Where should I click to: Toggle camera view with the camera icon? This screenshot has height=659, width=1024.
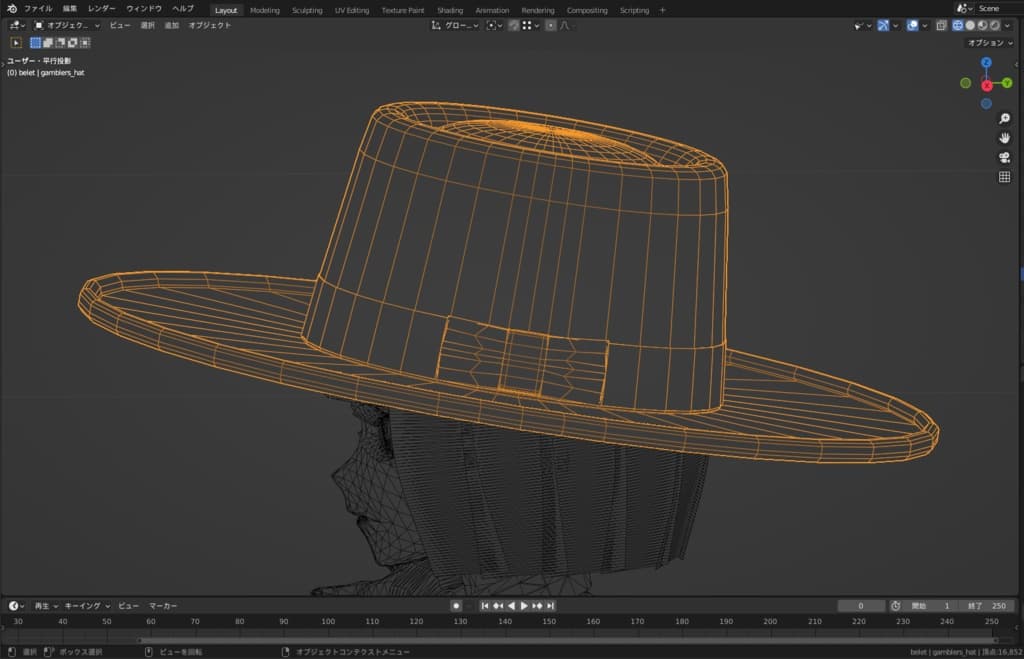(1004, 158)
